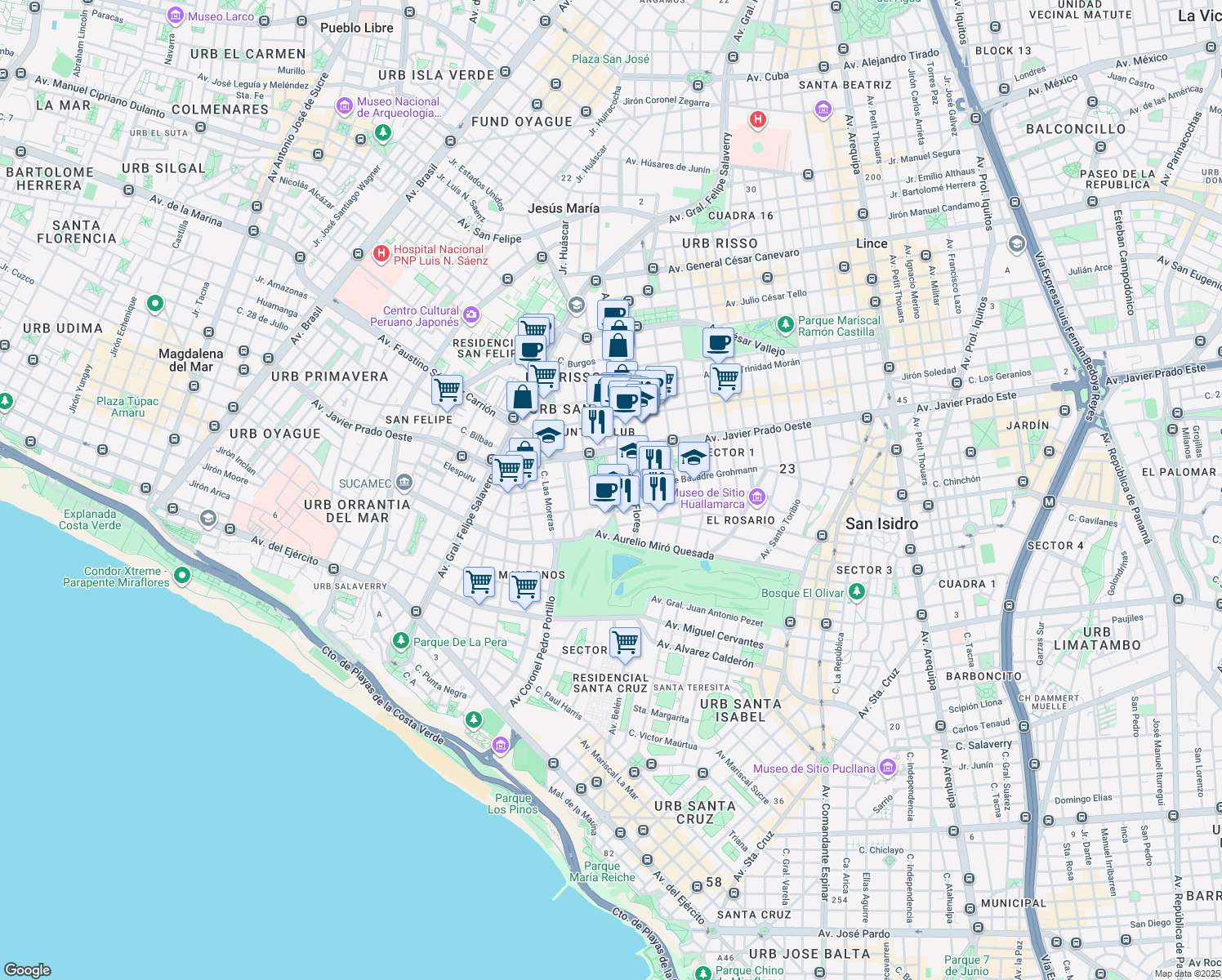Image resolution: width=1222 pixels, height=980 pixels.
Task: Open the Centro Cultural Peruano Japonés marker
Action: pyautogui.click(x=472, y=313)
